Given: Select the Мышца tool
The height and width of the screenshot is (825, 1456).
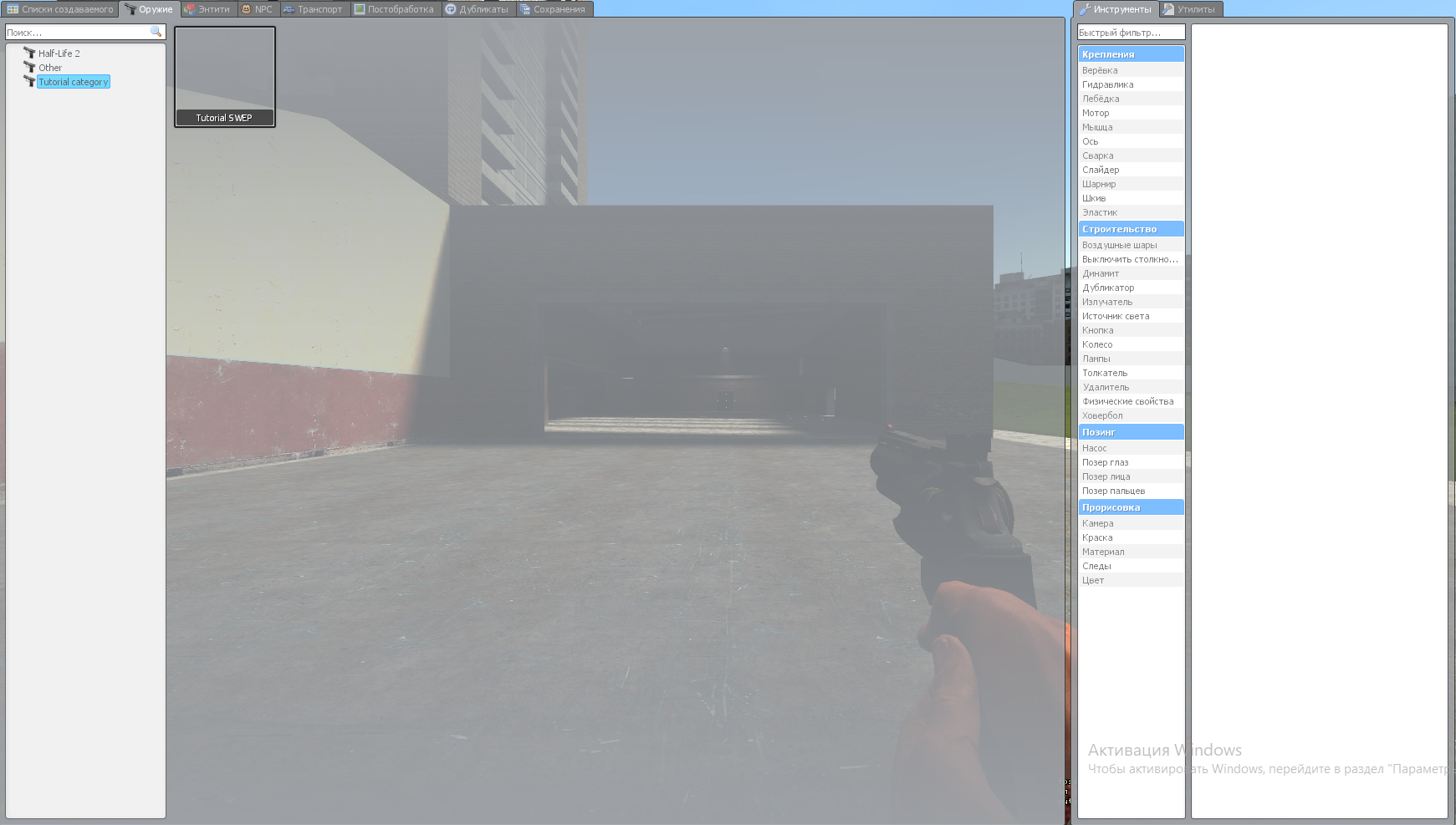Looking at the screenshot, I should point(1131,127).
